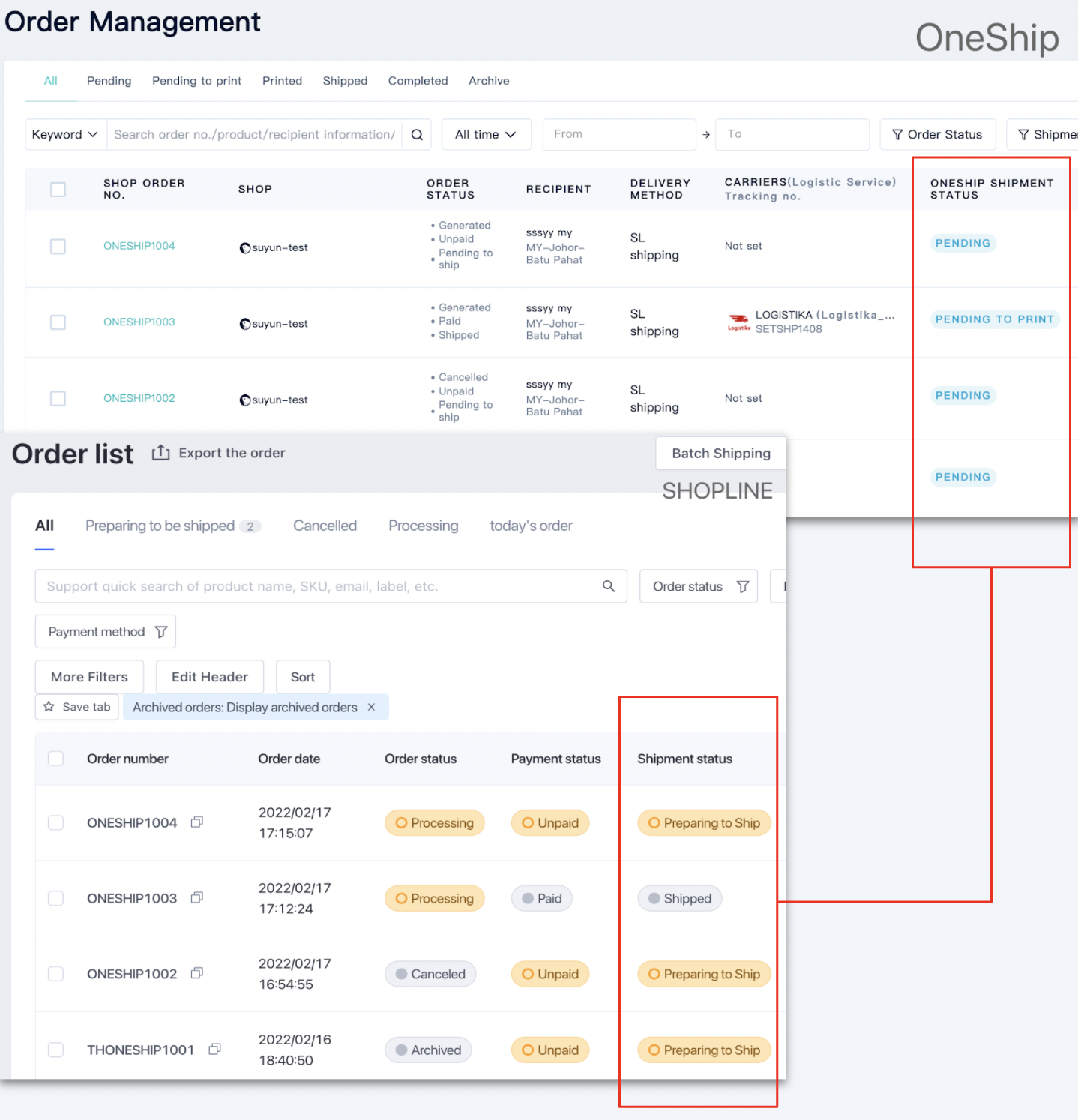
Task: Click Export the order link
Action: [x=232, y=453]
